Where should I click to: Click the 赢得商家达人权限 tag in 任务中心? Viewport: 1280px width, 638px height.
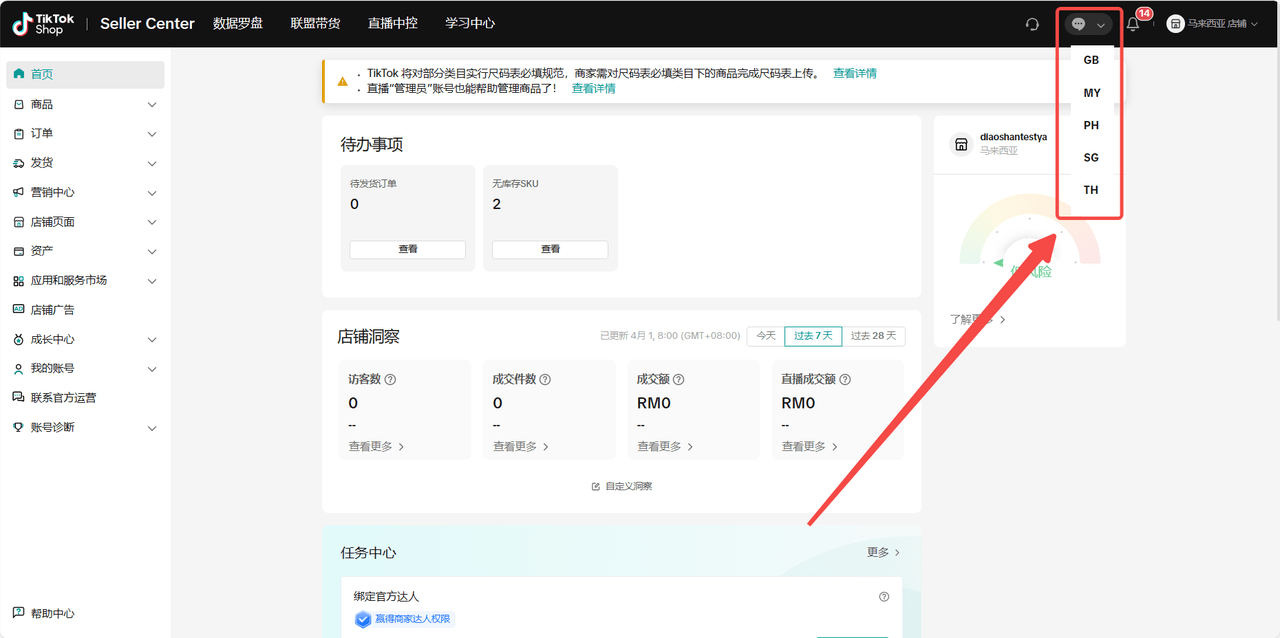(x=404, y=619)
